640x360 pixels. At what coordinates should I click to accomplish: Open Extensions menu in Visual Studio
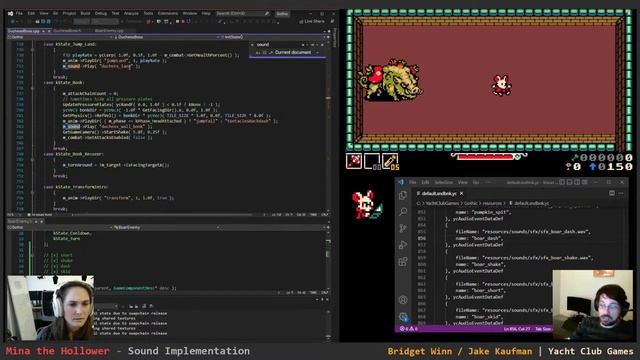click(x=167, y=13)
